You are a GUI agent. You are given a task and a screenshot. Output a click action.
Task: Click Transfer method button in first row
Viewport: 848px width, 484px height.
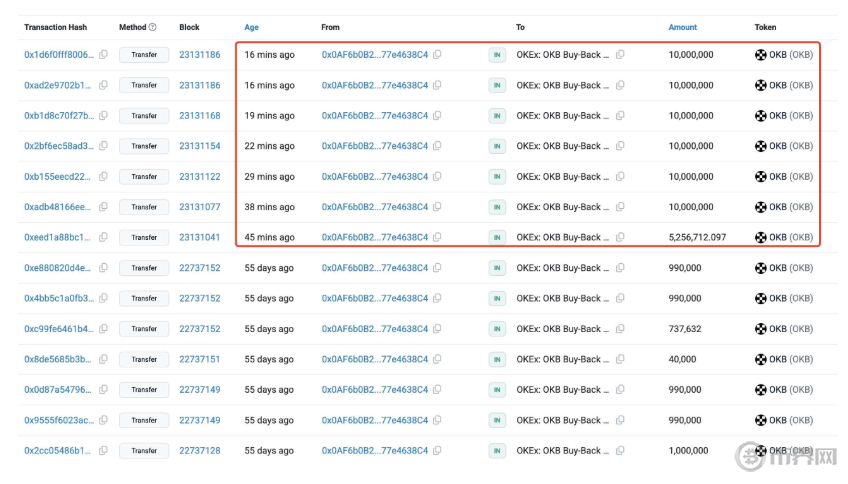tap(144, 55)
